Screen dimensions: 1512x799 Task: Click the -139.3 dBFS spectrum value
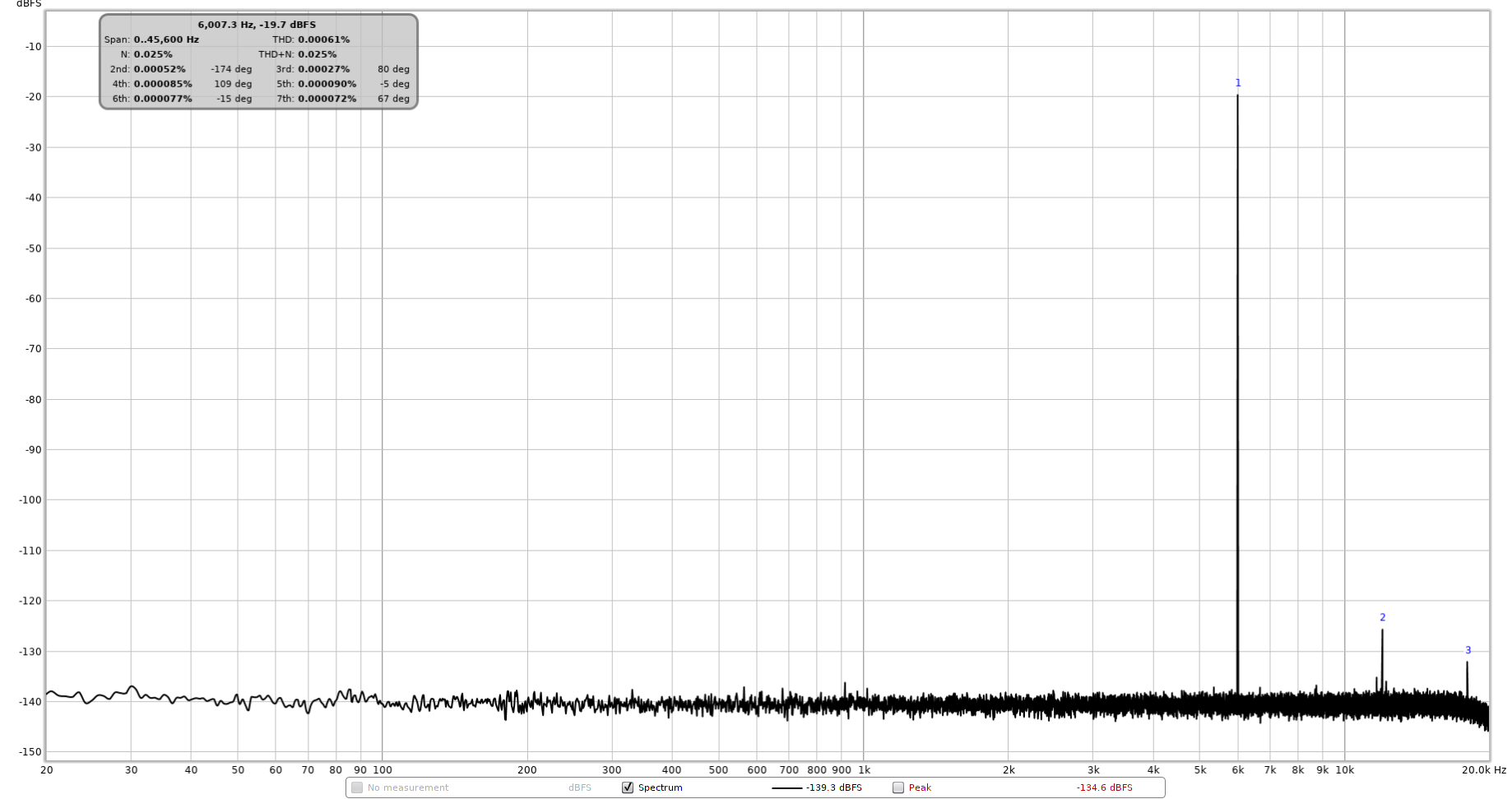coord(834,787)
